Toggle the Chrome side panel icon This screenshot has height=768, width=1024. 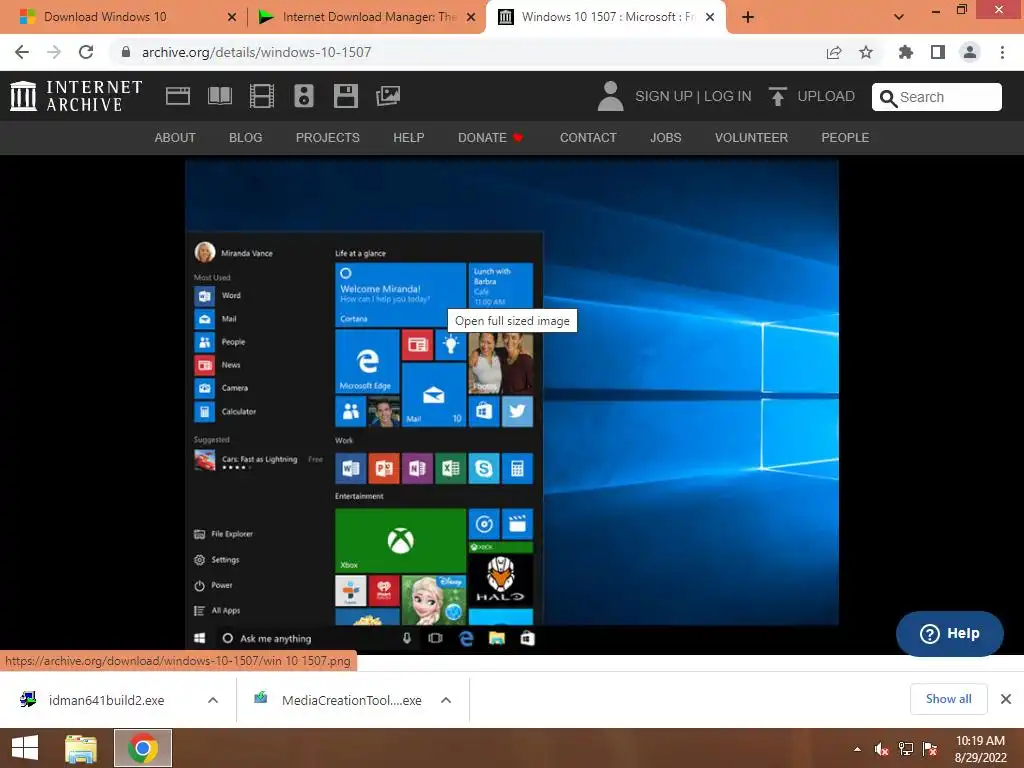(938, 52)
